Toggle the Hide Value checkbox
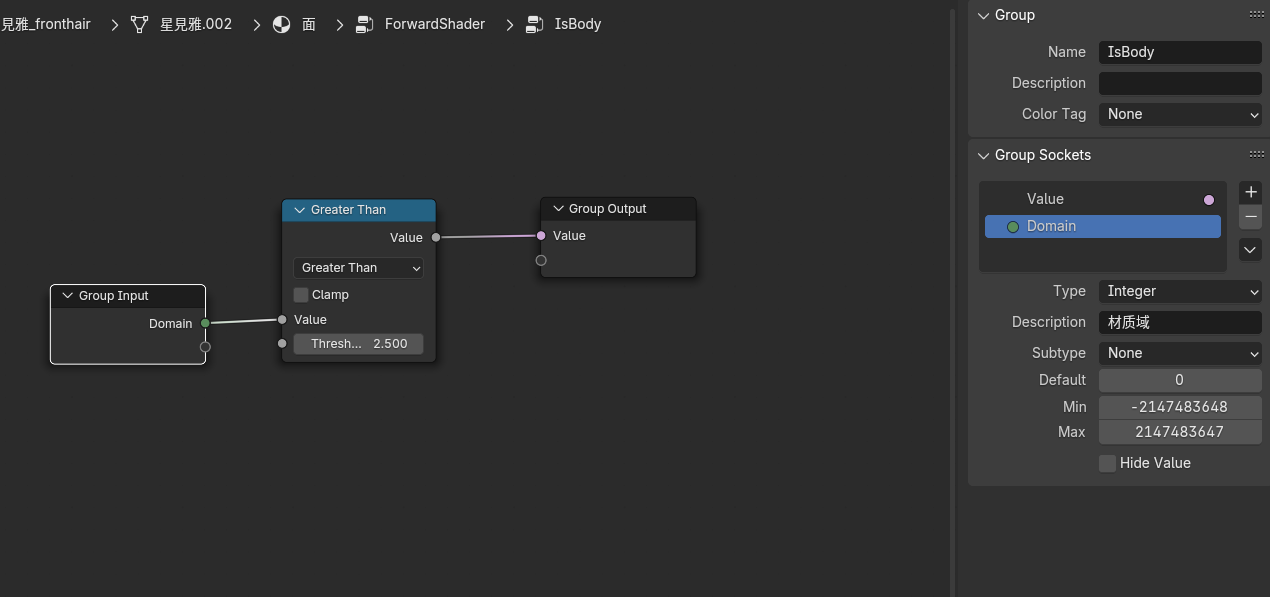 pyautogui.click(x=1107, y=463)
